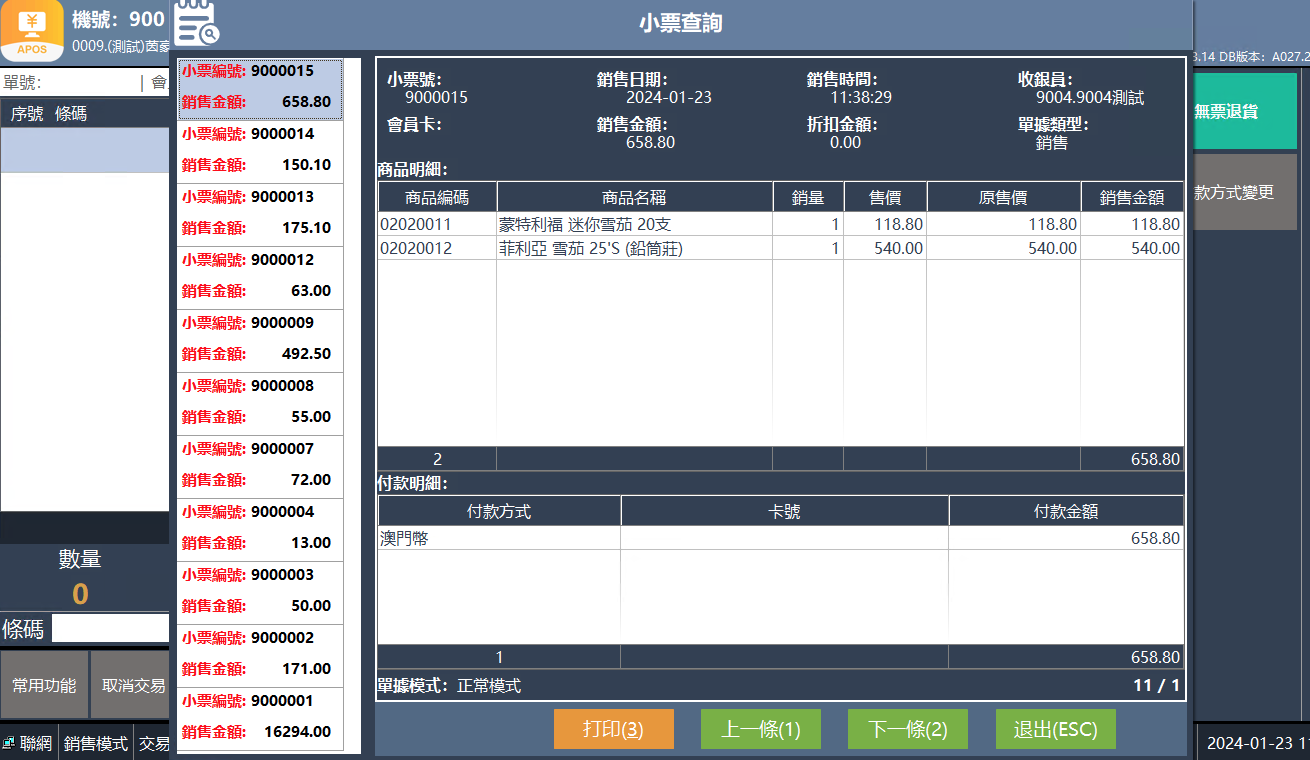The image size is (1310, 760).
Task: Exit dialog using 退出(ESC) button
Action: (x=1055, y=729)
